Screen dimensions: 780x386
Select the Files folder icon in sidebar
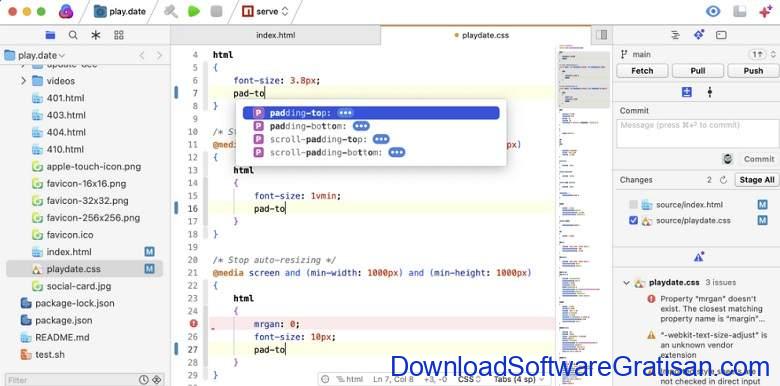[x=50, y=35]
